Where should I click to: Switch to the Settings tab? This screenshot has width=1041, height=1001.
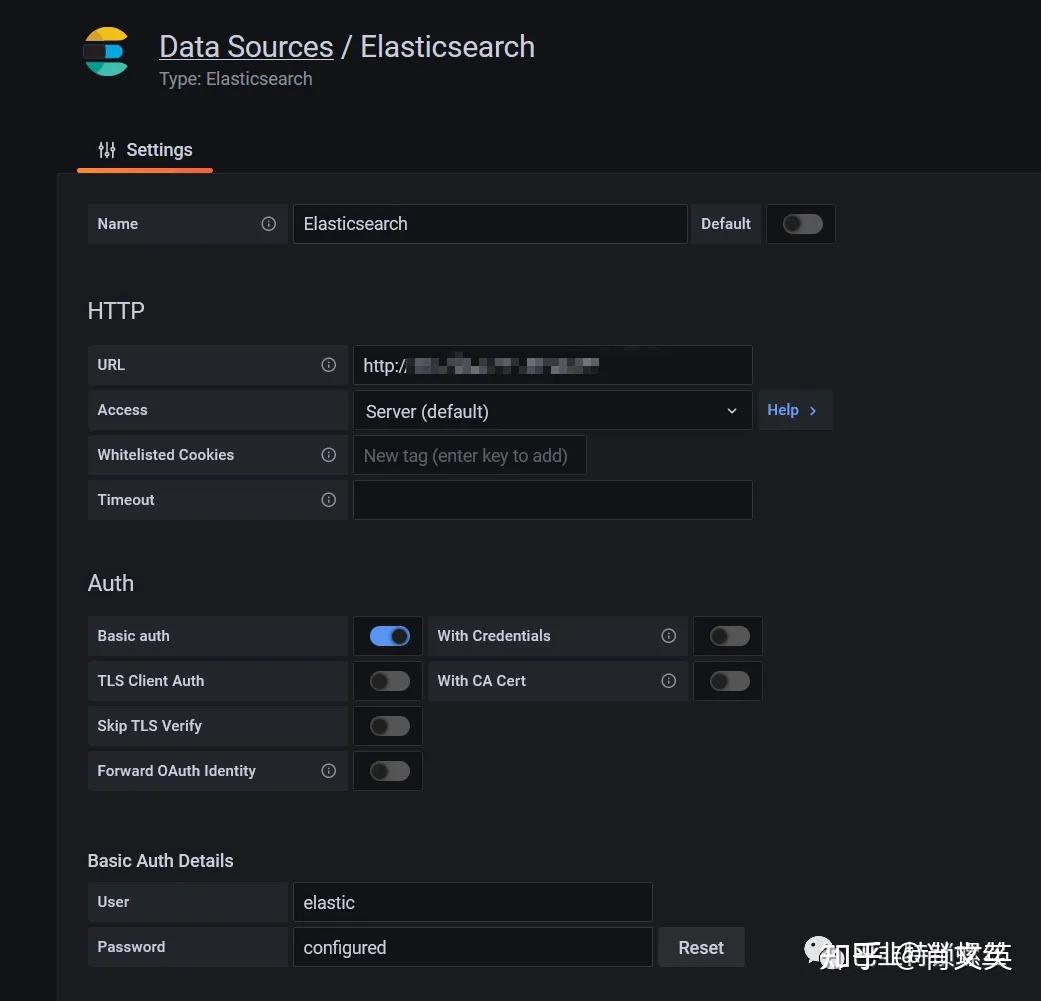tap(145, 150)
